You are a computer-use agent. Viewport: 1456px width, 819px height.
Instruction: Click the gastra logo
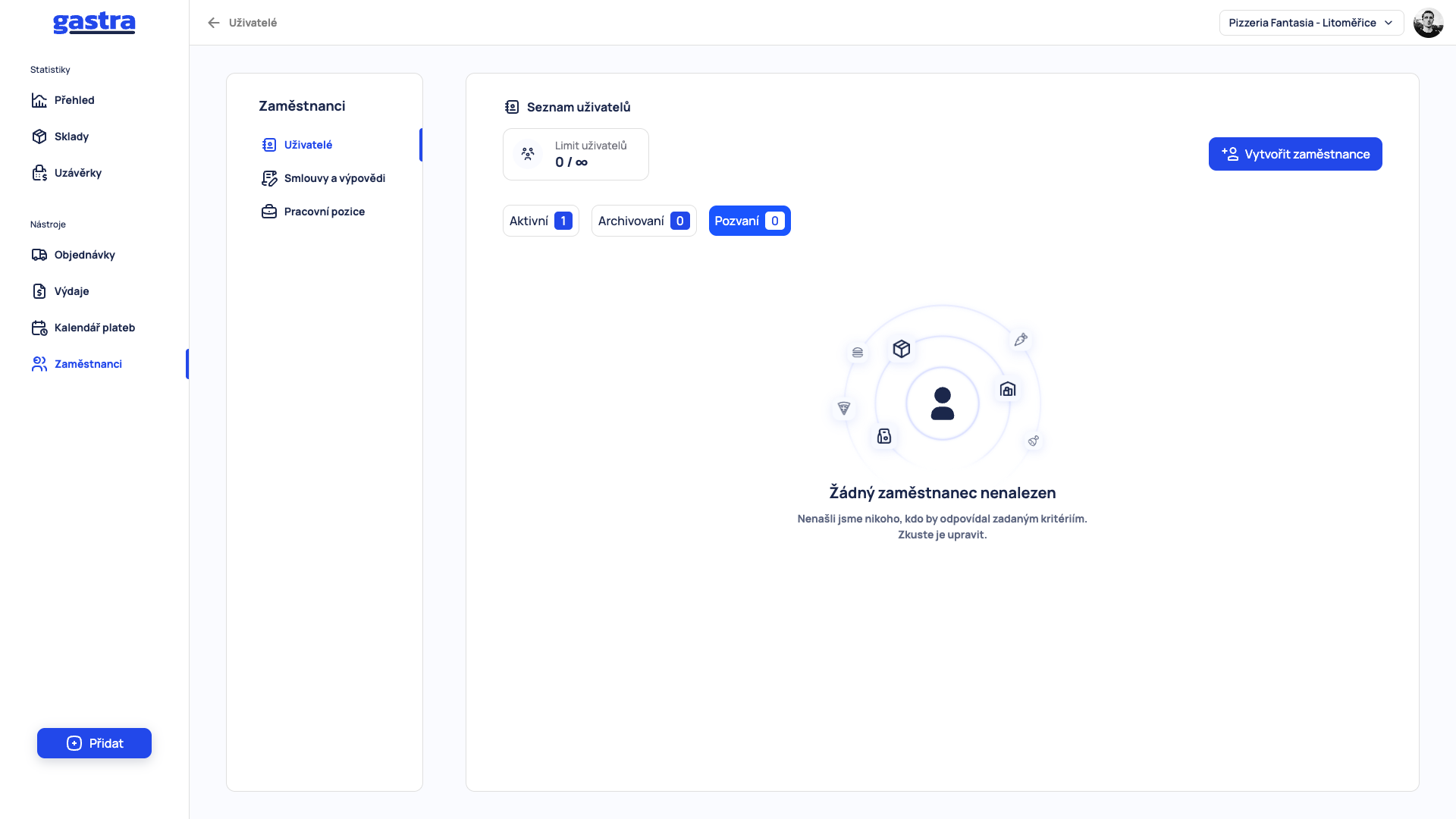click(x=94, y=23)
